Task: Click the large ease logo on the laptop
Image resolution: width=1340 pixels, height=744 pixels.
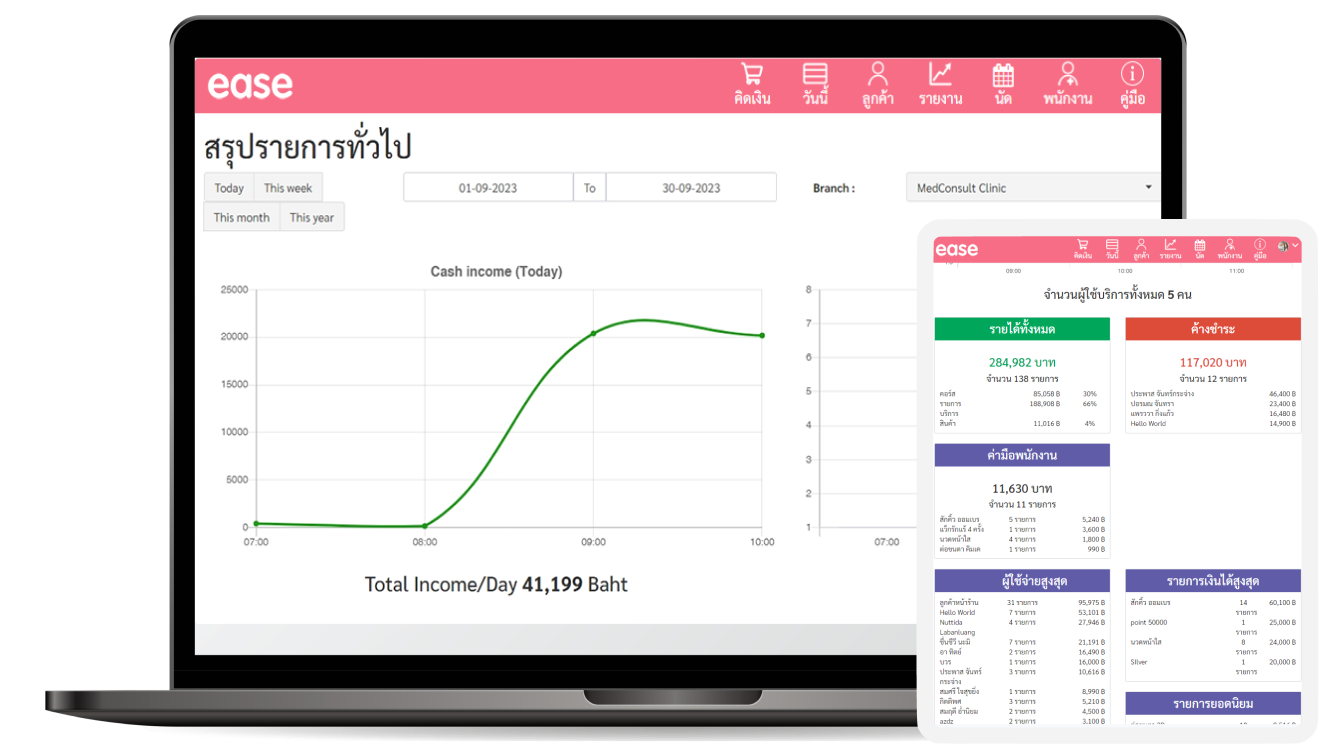Action: (250, 85)
